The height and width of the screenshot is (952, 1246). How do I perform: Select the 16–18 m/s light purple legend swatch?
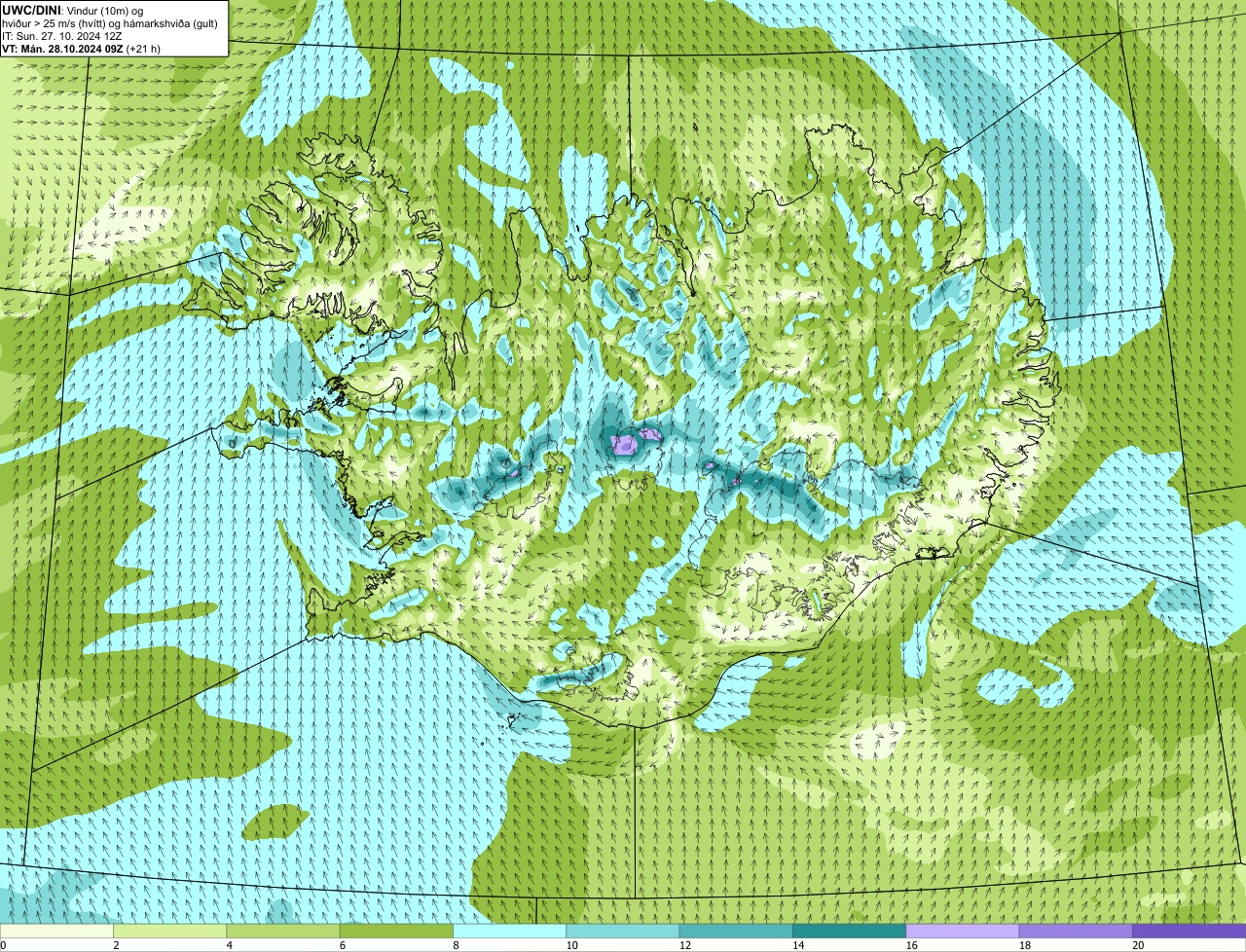point(962,931)
